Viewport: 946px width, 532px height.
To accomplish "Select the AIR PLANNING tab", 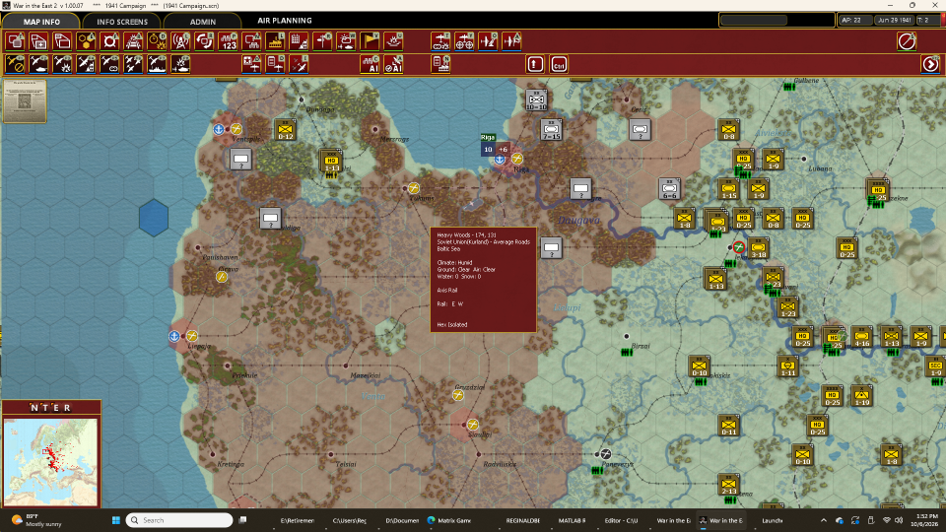I will click(x=284, y=21).
